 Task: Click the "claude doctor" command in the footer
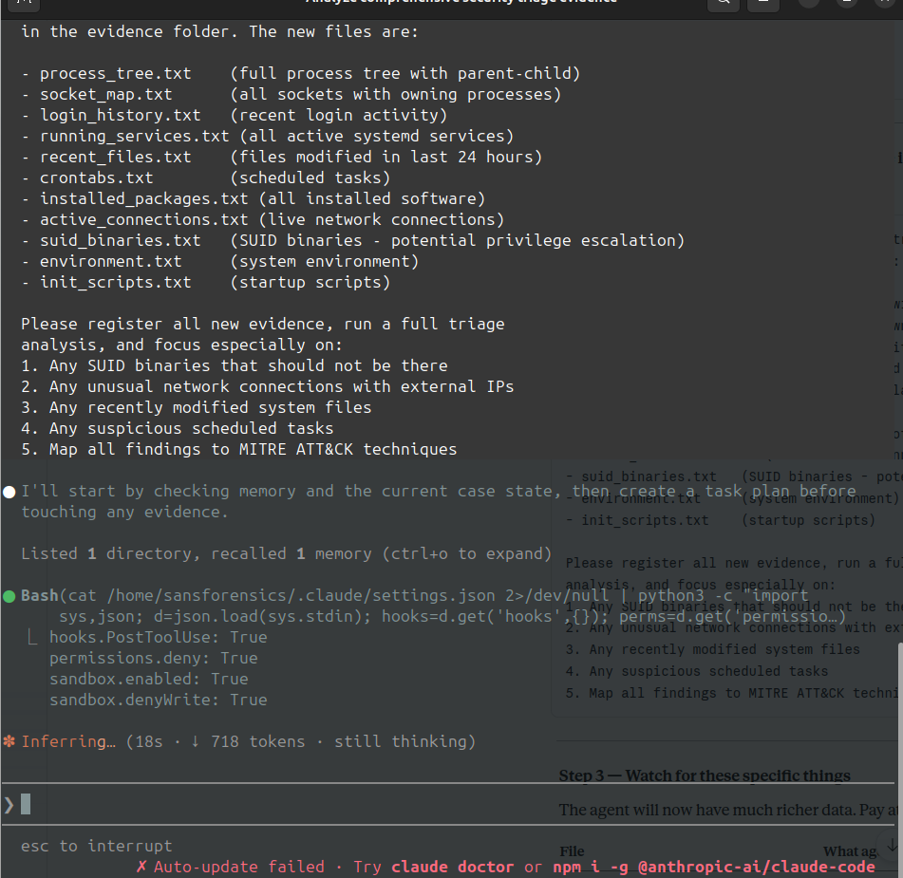click(453, 866)
